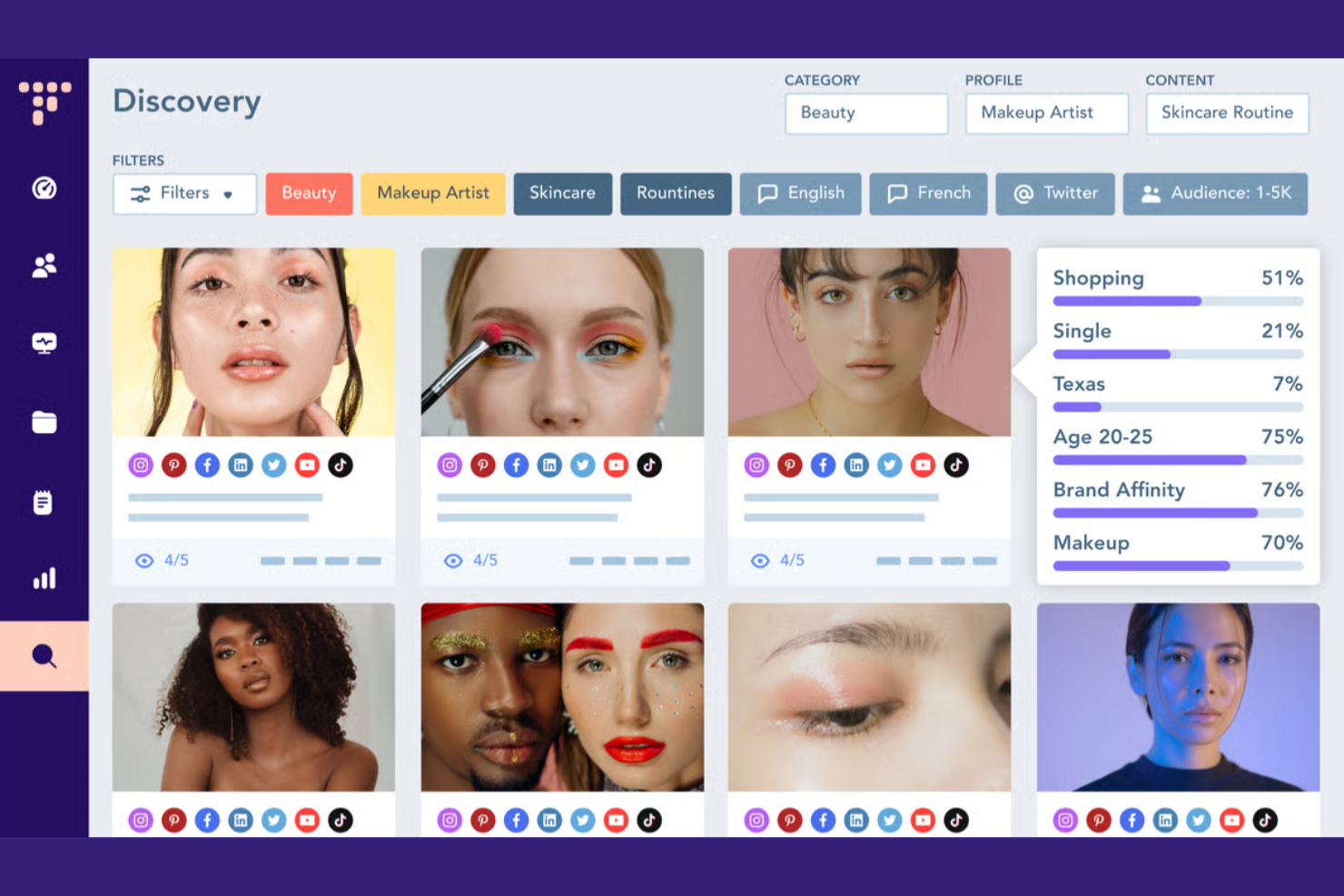Expand the Filters dropdown

pyautogui.click(x=184, y=193)
